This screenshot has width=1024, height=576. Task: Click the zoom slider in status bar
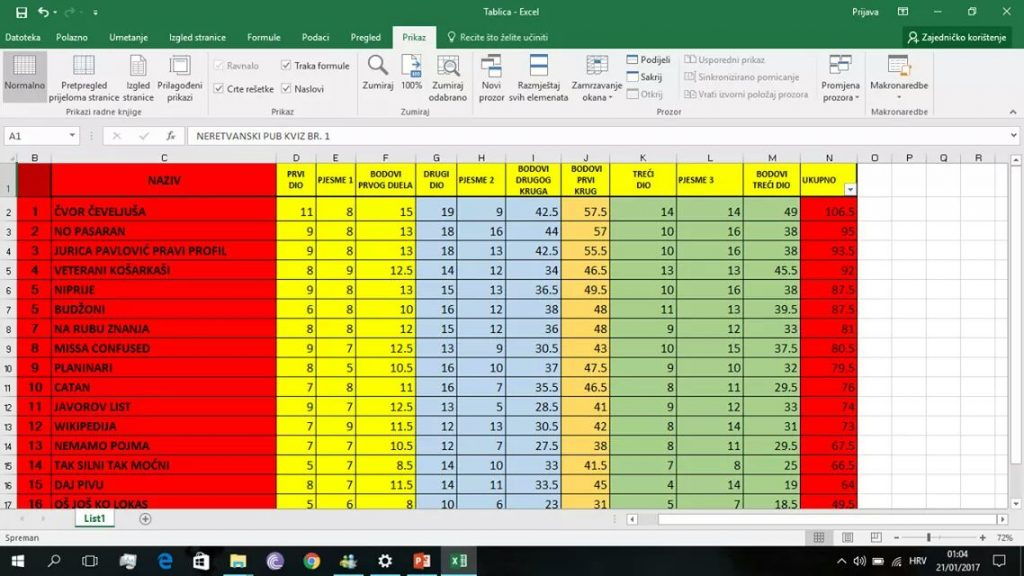(x=929, y=538)
